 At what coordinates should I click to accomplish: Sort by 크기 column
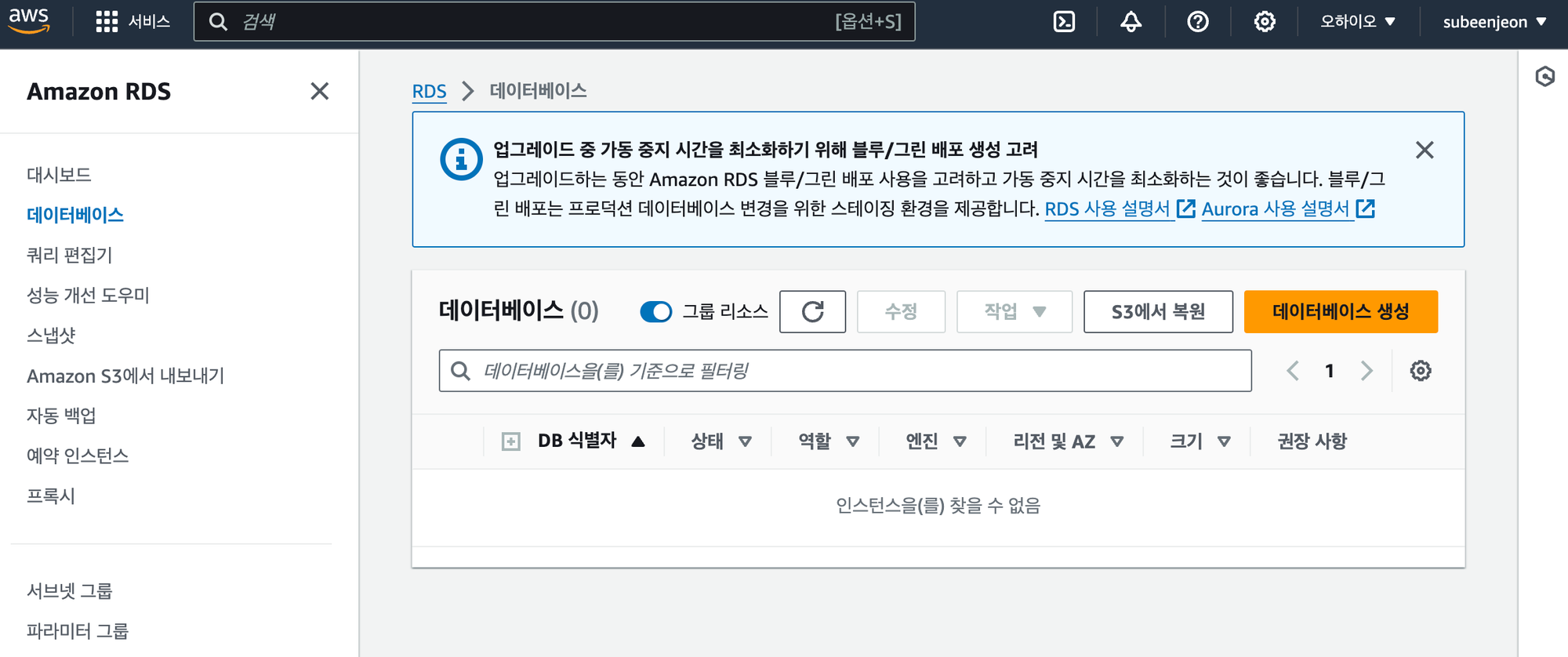click(1200, 441)
